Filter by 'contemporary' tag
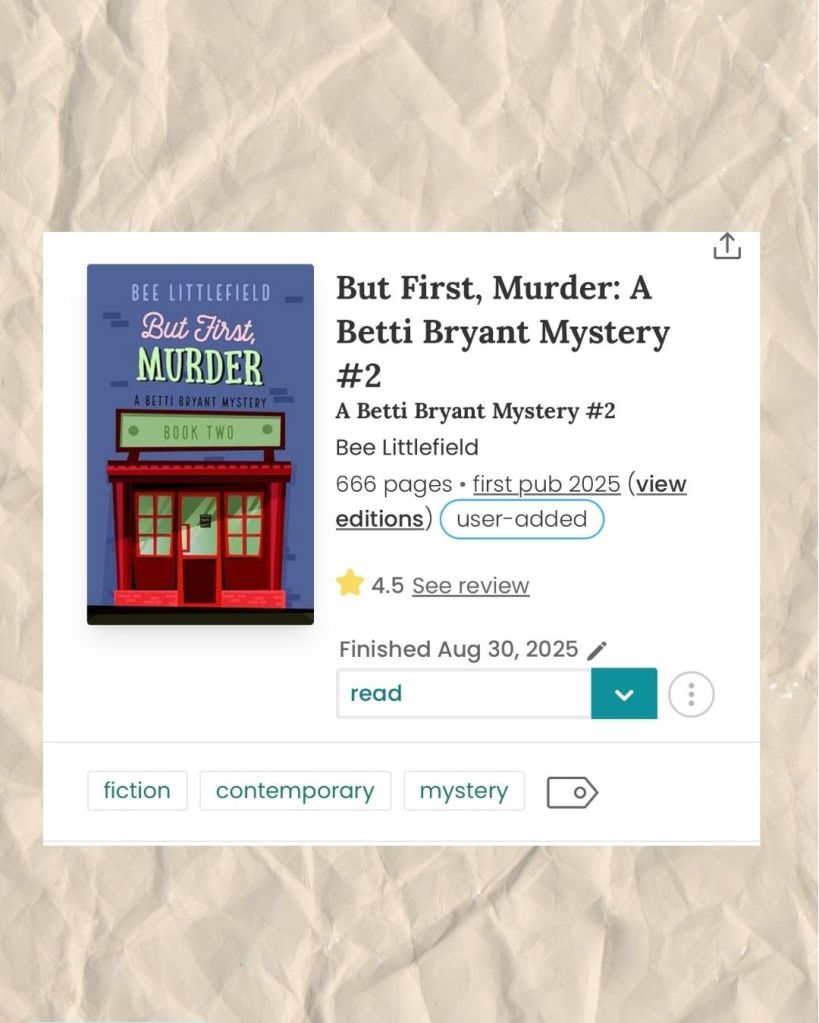Image resolution: width=819 pixels, height=1023 pixels. (x=295, y=791)
